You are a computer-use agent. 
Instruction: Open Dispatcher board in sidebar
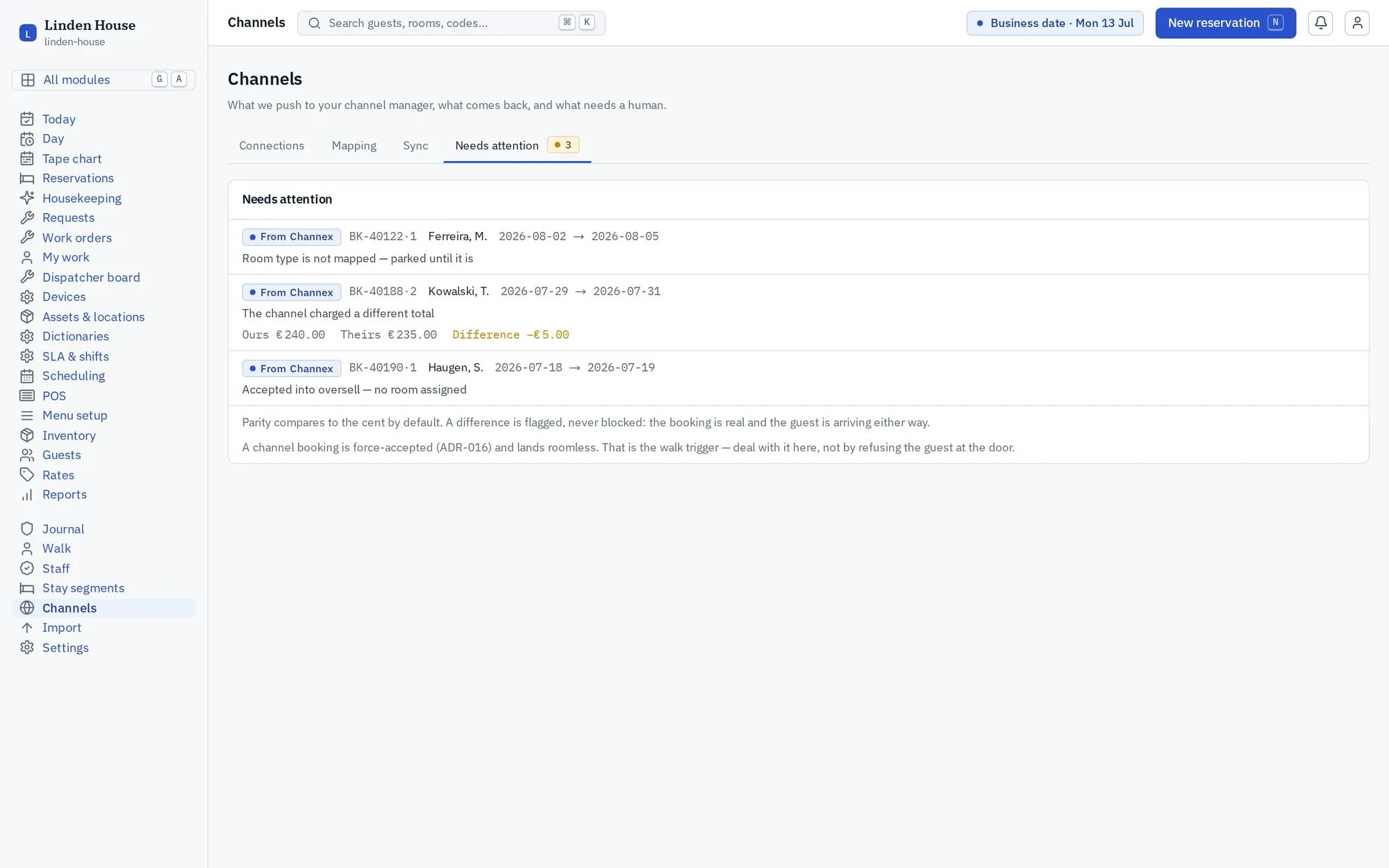point(104,277)
